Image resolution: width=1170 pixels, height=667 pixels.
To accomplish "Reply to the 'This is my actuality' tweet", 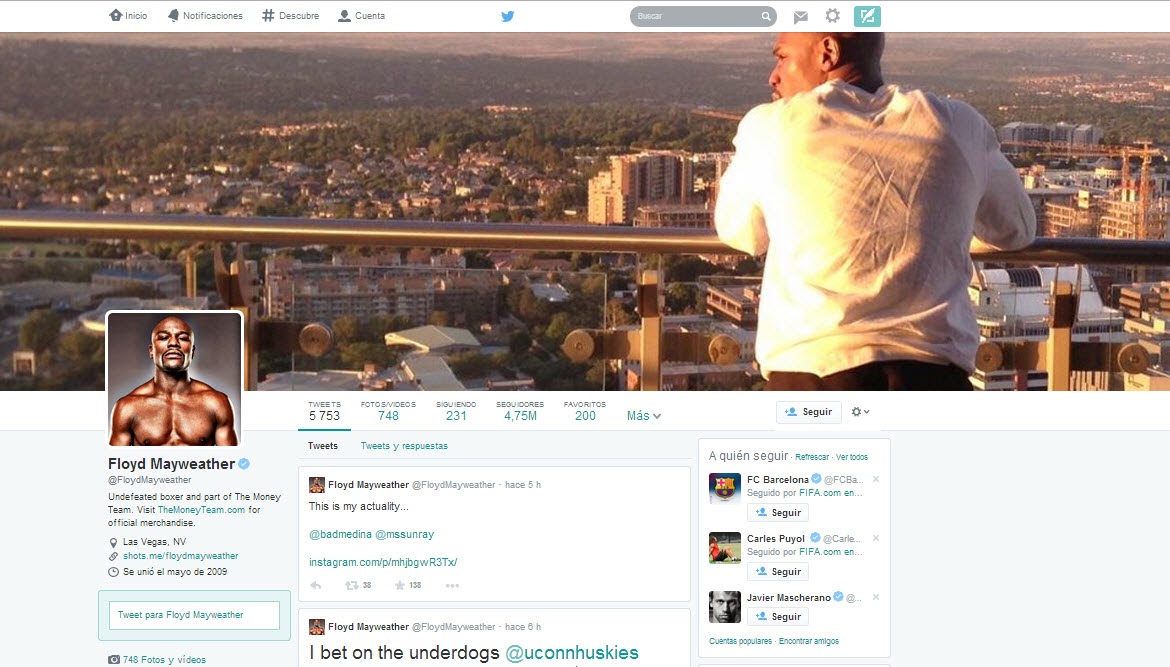I will point(316,585).
